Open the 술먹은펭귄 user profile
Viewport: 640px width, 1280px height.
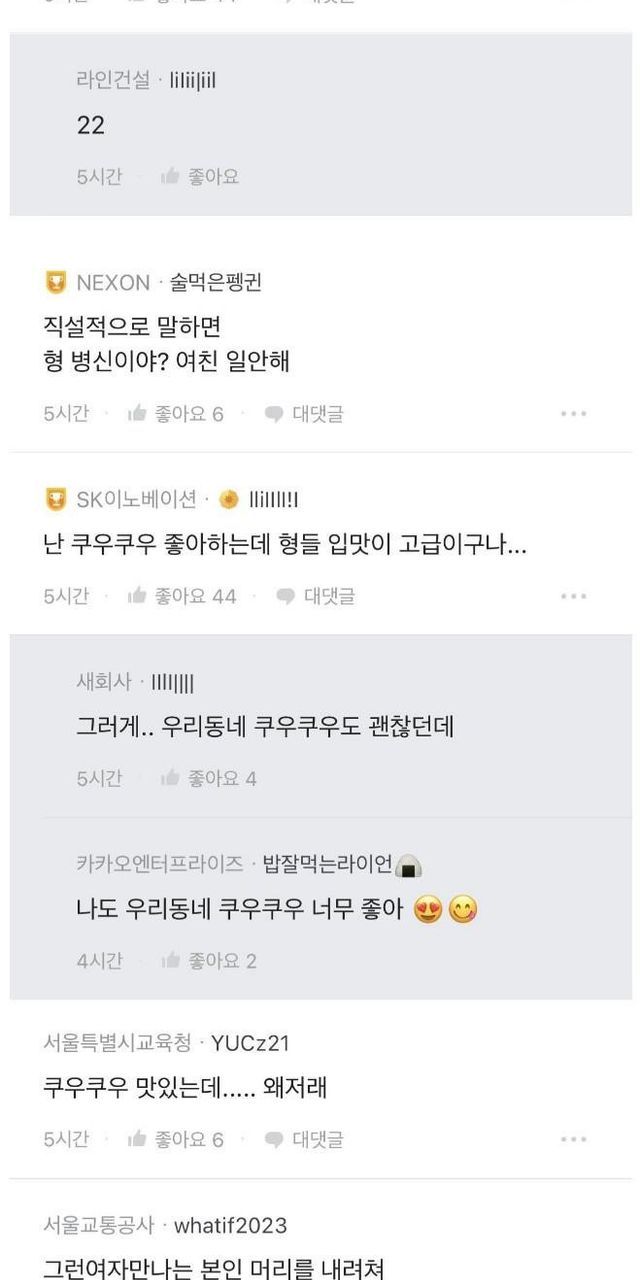(215, 283)
